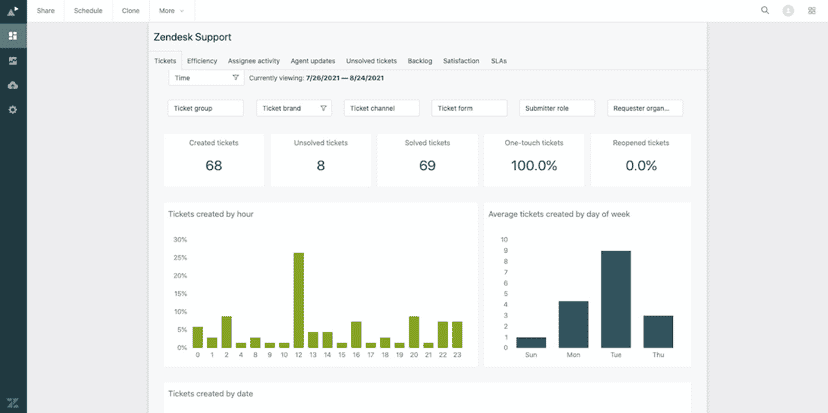
Task: Open the Ticket brand filter
Action: (x=294, y=108)
